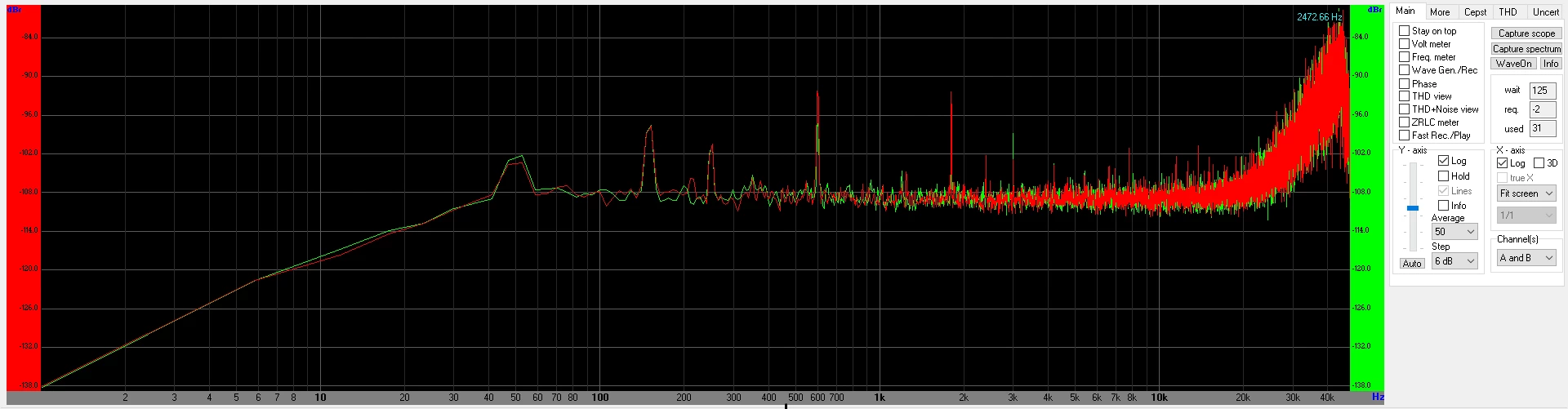Click the Info button beside WaveOn

[x=1551, y=64]
